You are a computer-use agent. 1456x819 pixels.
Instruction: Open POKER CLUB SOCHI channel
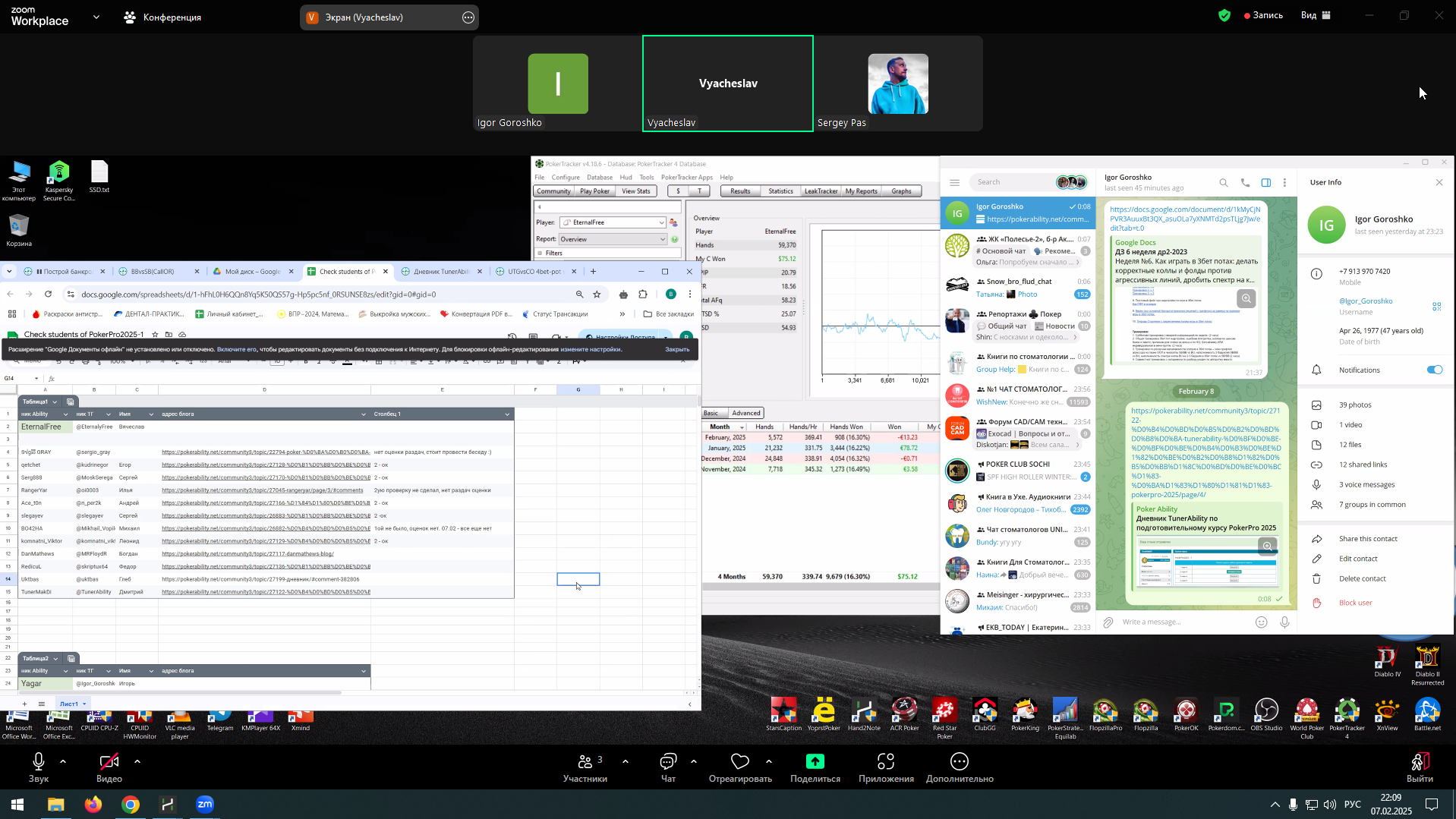pyautogui.click(x=1017, y=471)
